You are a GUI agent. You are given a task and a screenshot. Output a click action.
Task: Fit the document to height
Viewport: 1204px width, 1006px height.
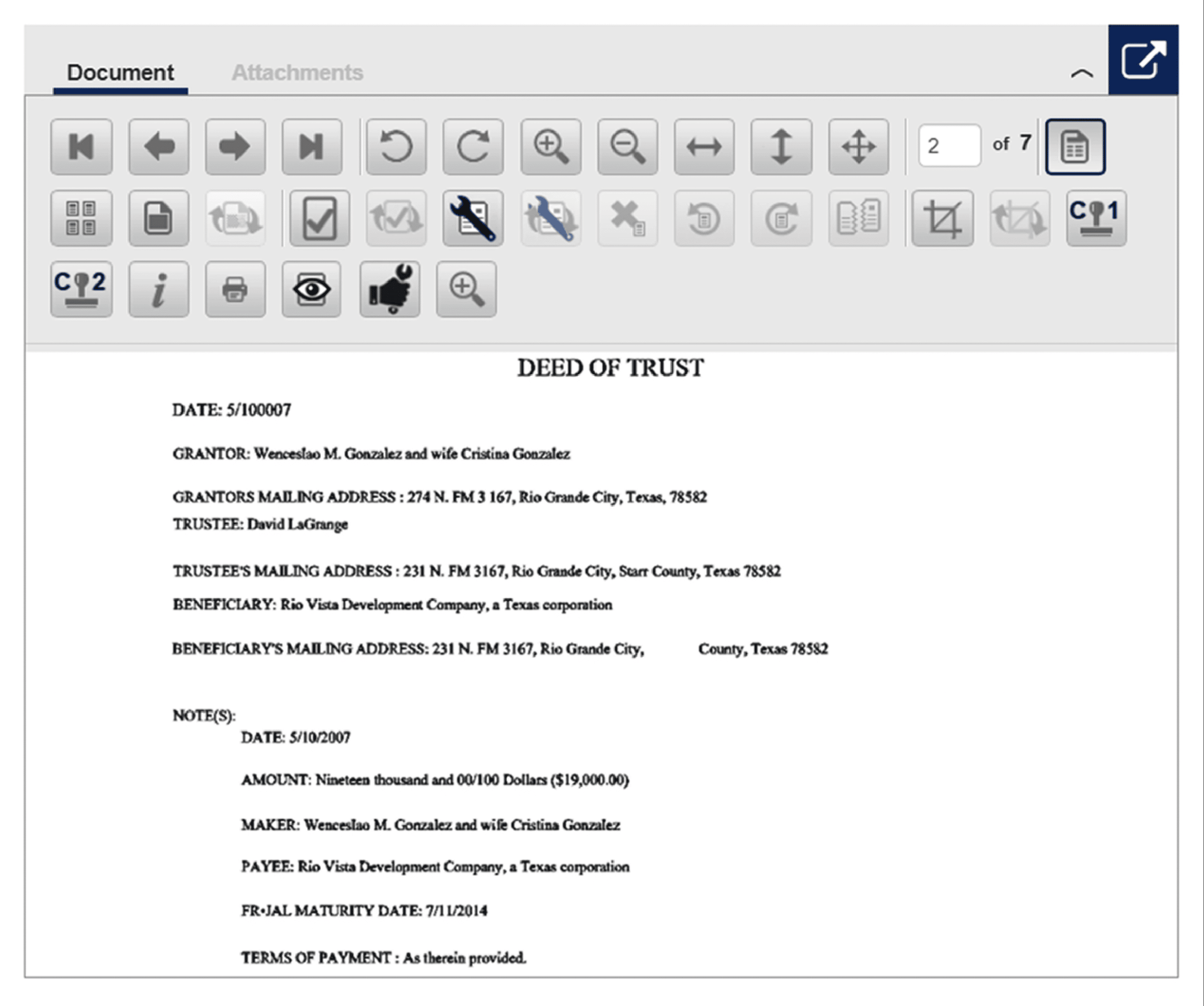781,147
